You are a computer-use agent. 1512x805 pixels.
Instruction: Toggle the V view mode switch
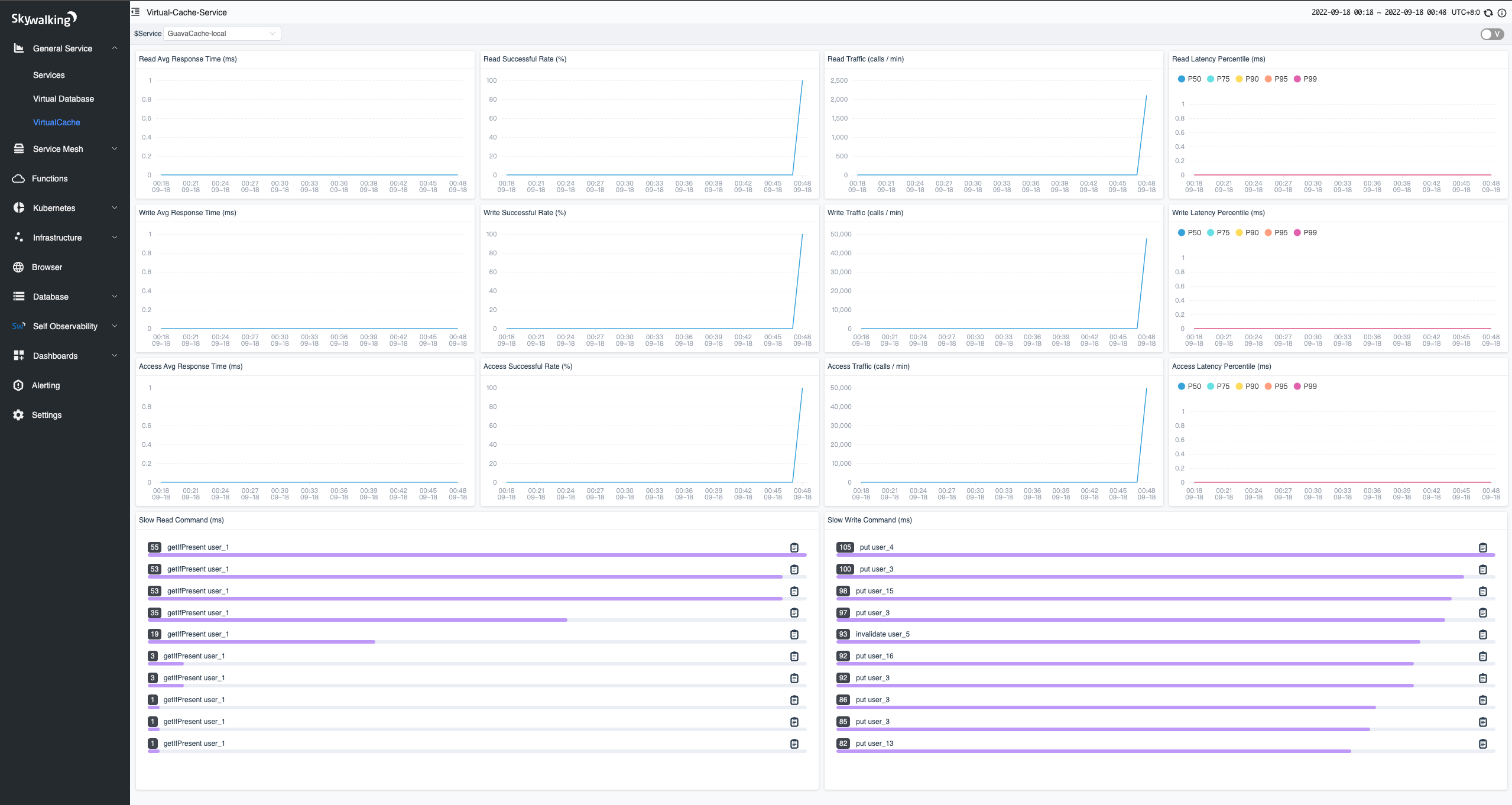[1491, 34]
